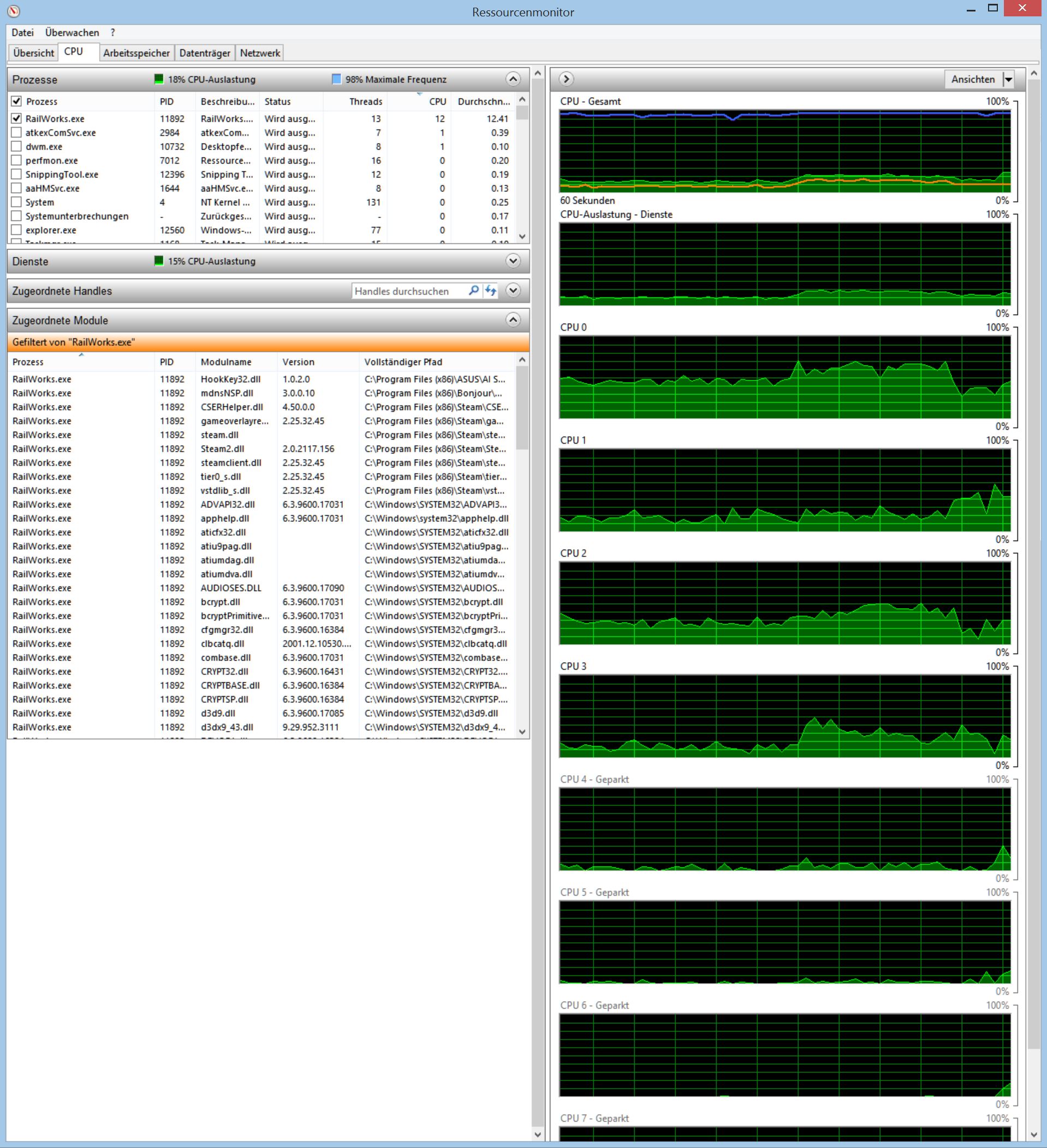1047x1148 pixels.
Task: Select the AUDIOSES.DLL module row
Action: pos(261,588)
